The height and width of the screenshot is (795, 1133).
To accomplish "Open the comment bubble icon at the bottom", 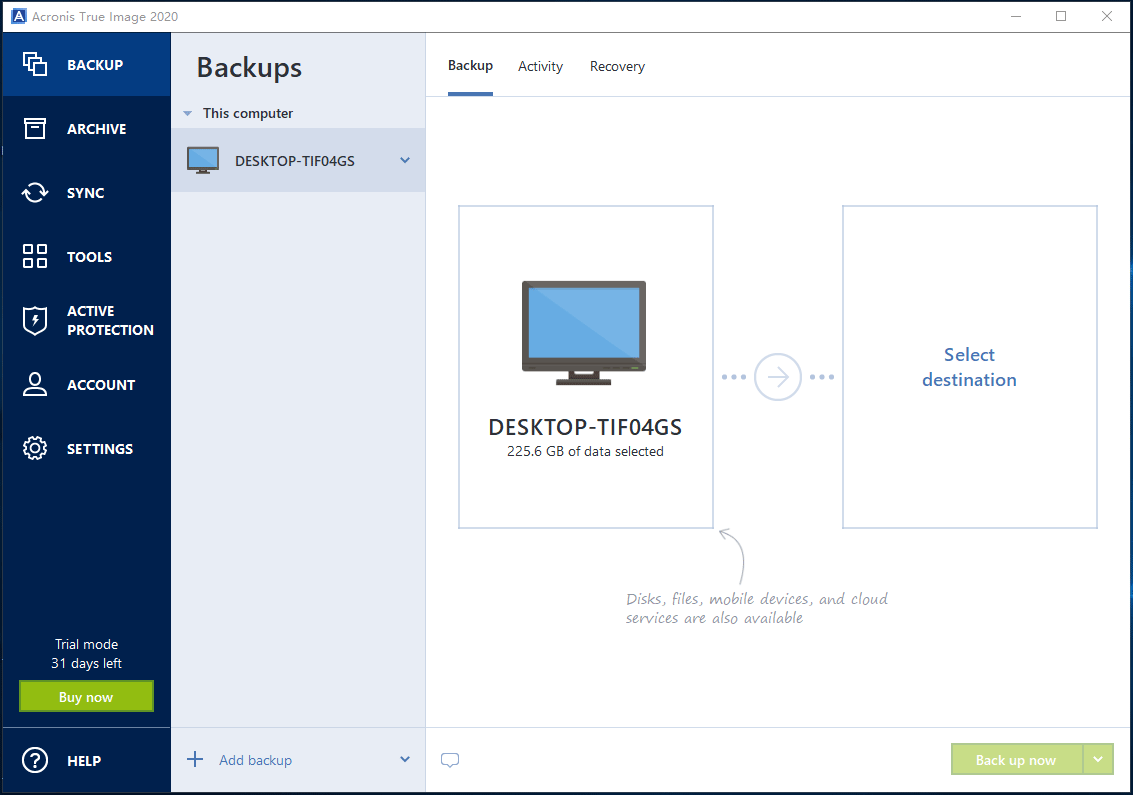I will (x=450, y=760).
